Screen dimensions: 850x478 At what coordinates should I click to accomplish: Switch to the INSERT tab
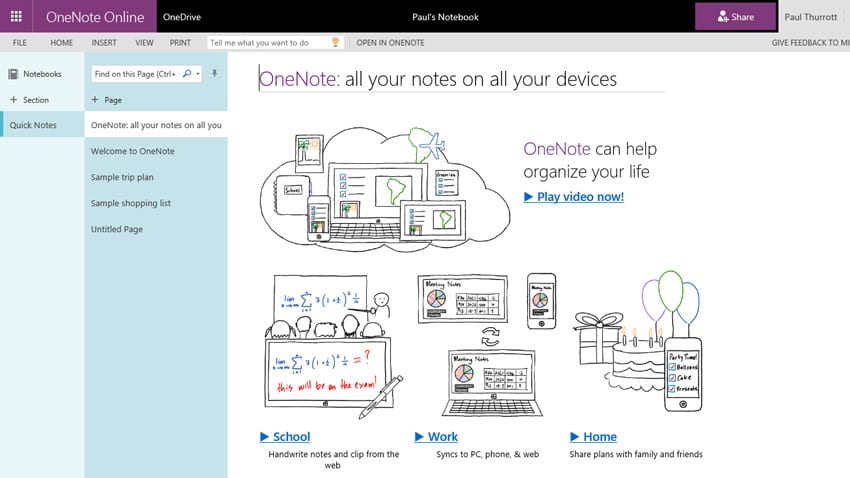click(x=104, y=43)
